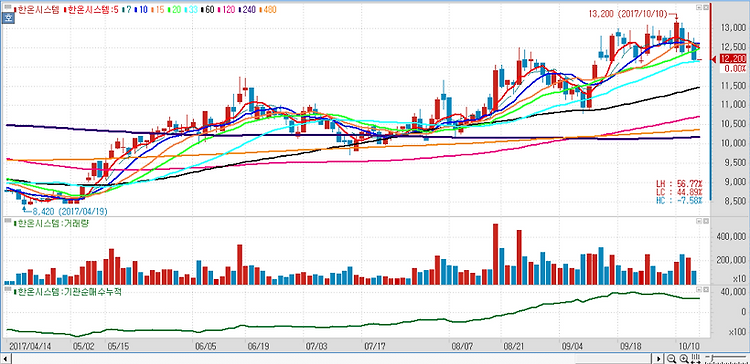Minimize the 기관순매수누적 pane
The height and width of the screenshot is (364, 750).
pyautogui.click(x=699, y=290)
